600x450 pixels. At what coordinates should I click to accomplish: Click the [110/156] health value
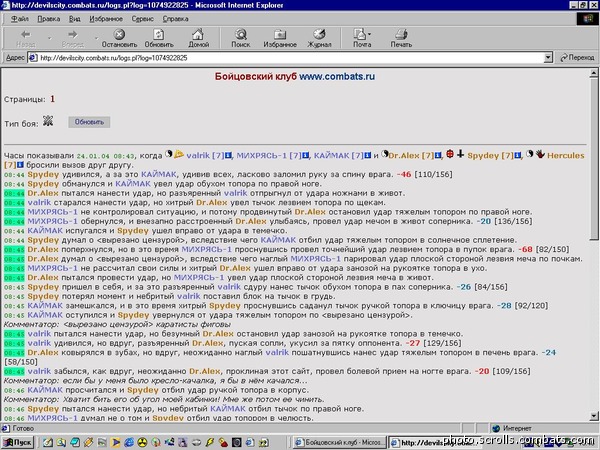tap(433, 174)
